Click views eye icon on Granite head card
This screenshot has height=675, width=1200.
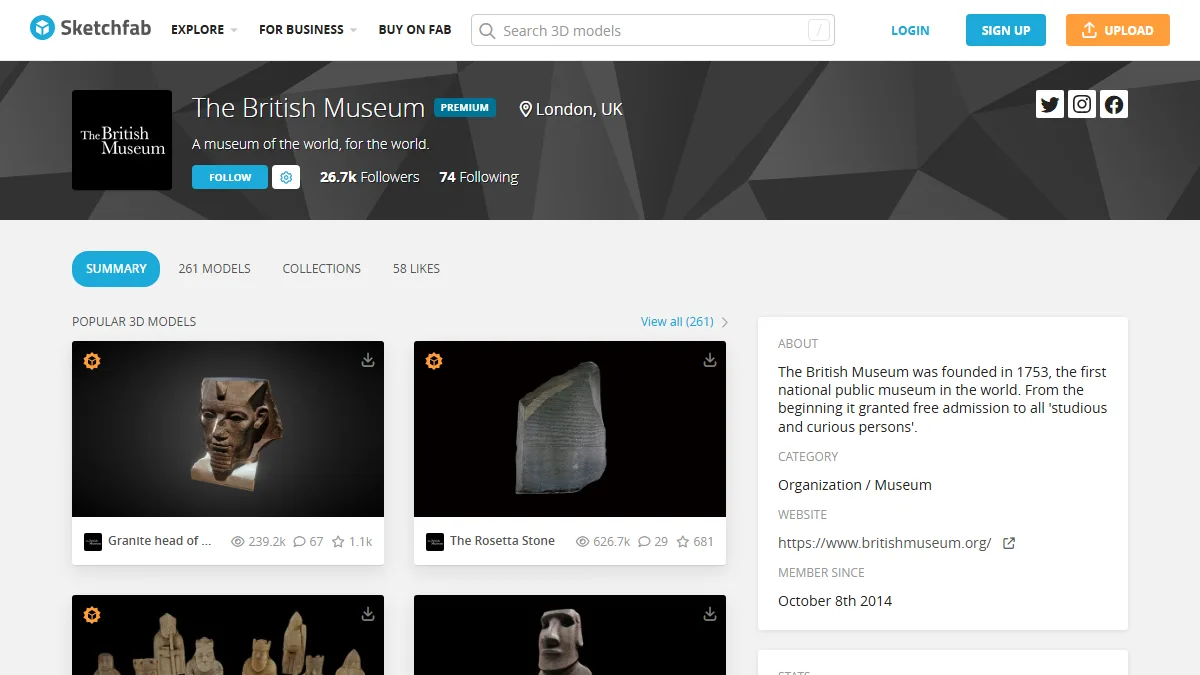(238, 541)
